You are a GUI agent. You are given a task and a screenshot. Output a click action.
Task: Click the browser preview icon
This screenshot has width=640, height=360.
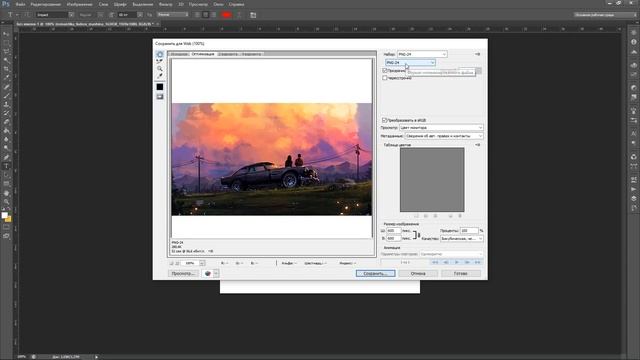click(x=207, y=273)
